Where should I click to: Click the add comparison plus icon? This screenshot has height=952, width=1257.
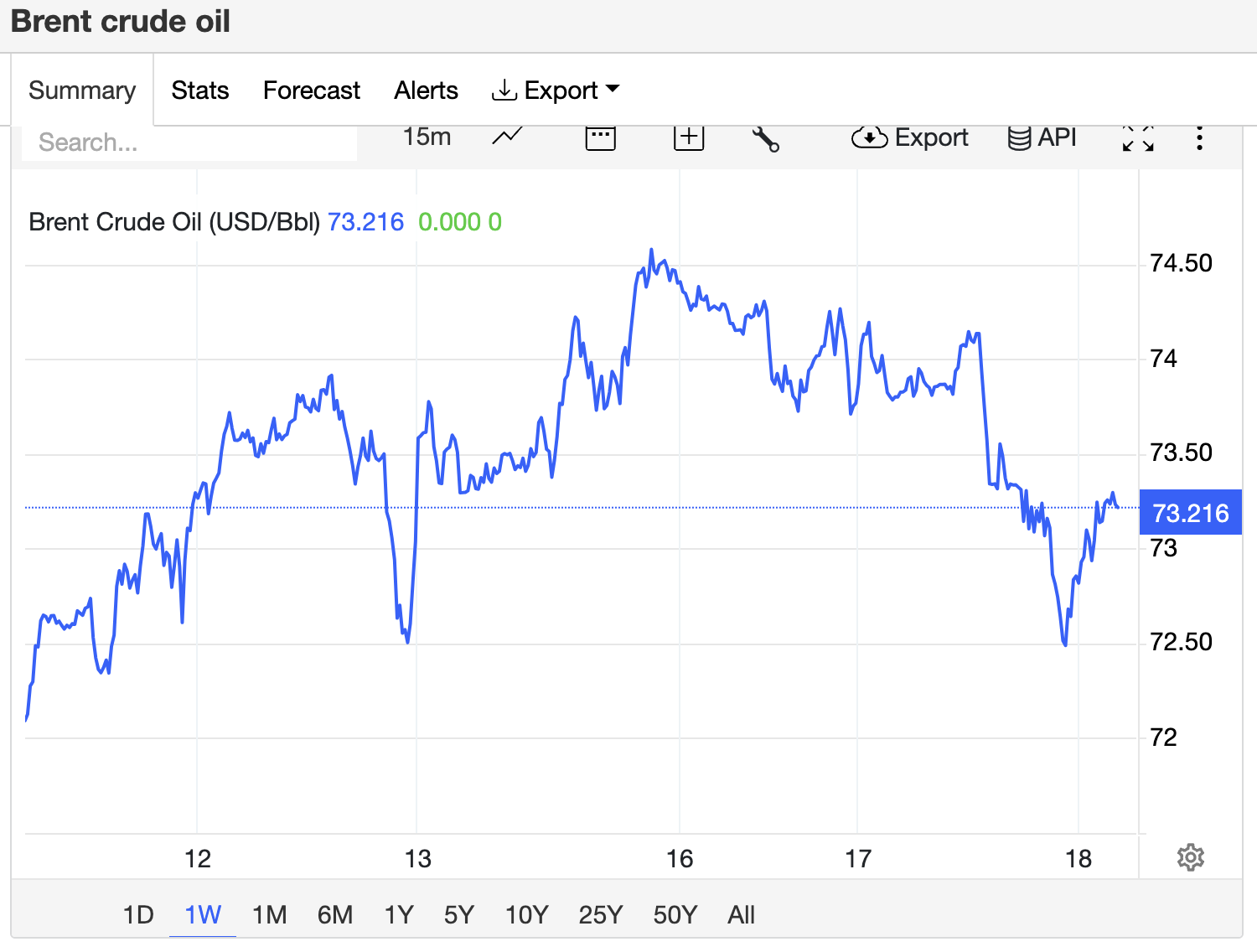689,137
